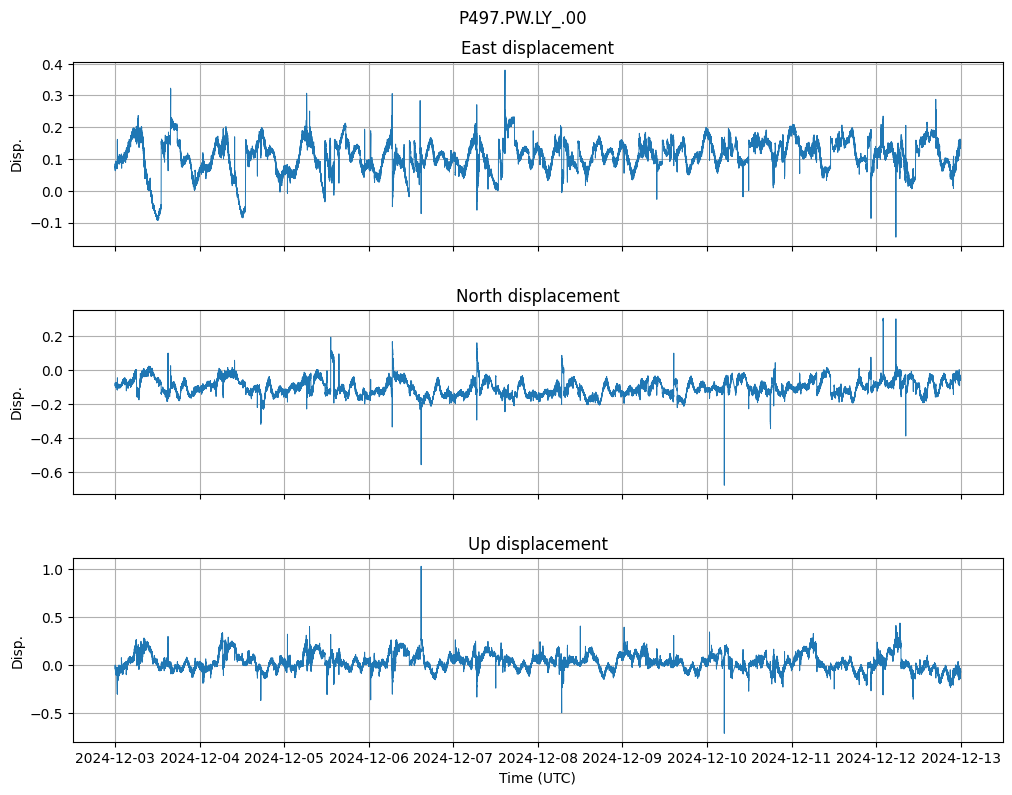Click the Up displacement subplot title

[537, 544]
